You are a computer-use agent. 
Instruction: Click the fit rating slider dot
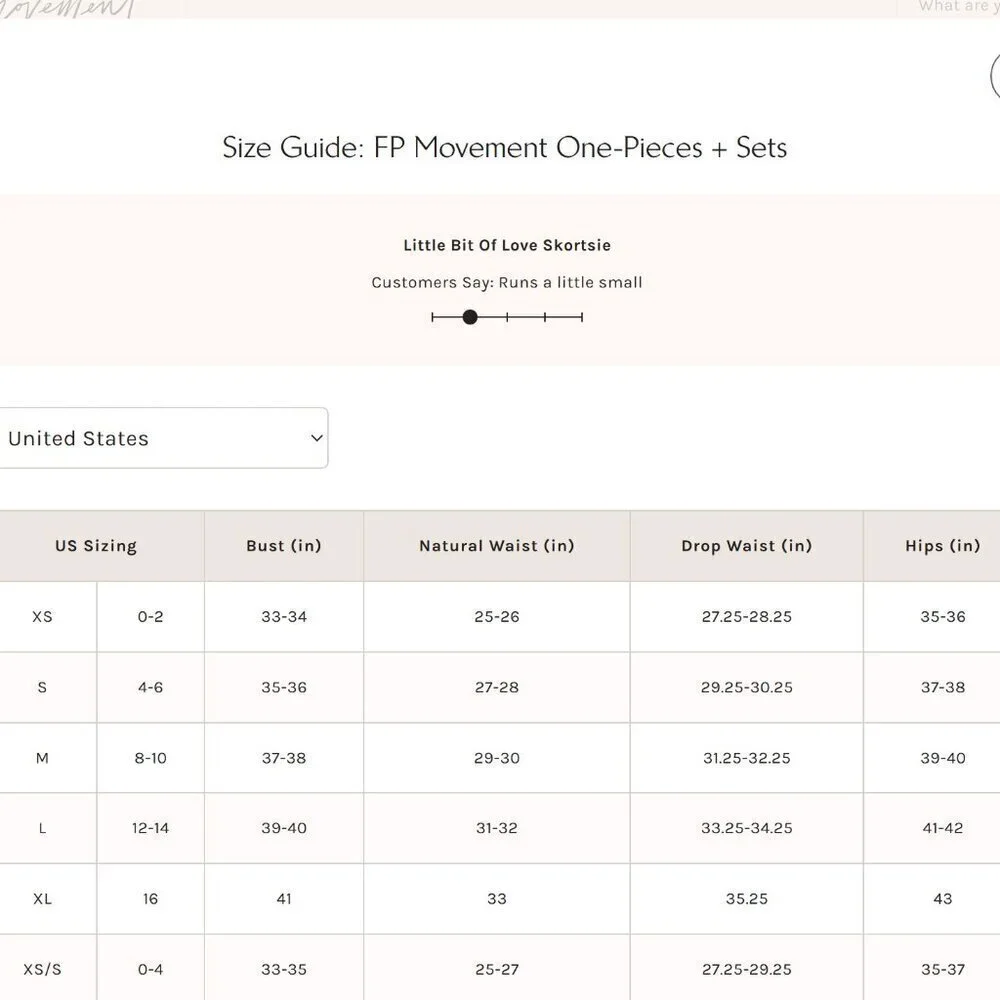(x=470, y=317)
